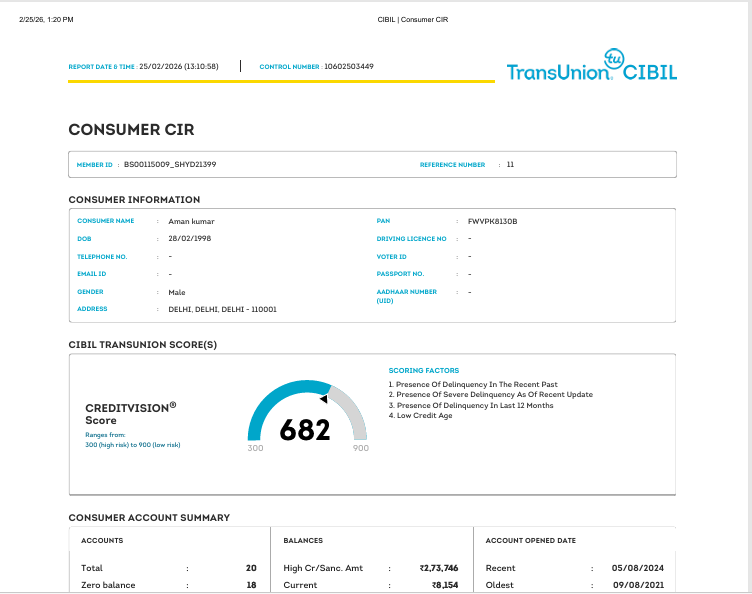The height and width of the screenshot is (594, 752).
Task: Click the DOB value 28/02/1998
Action: point(189,238)
